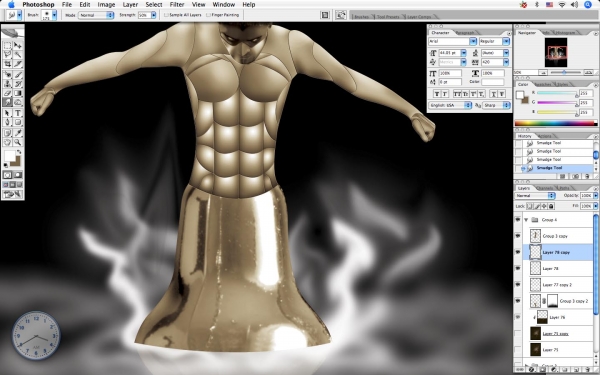Open the font size dropdown arrow

463,53
